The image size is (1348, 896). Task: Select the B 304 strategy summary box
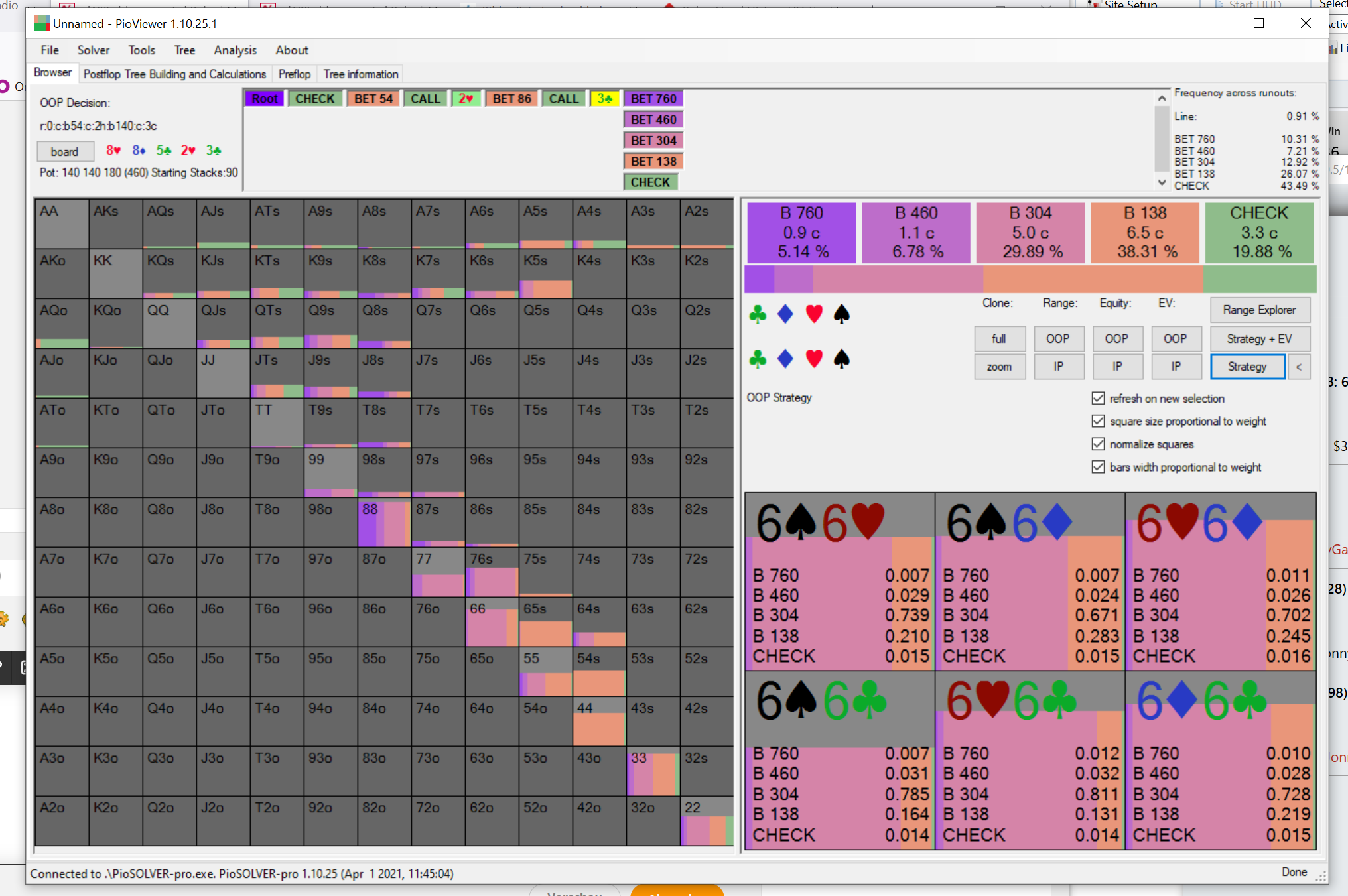[1031, 233]
